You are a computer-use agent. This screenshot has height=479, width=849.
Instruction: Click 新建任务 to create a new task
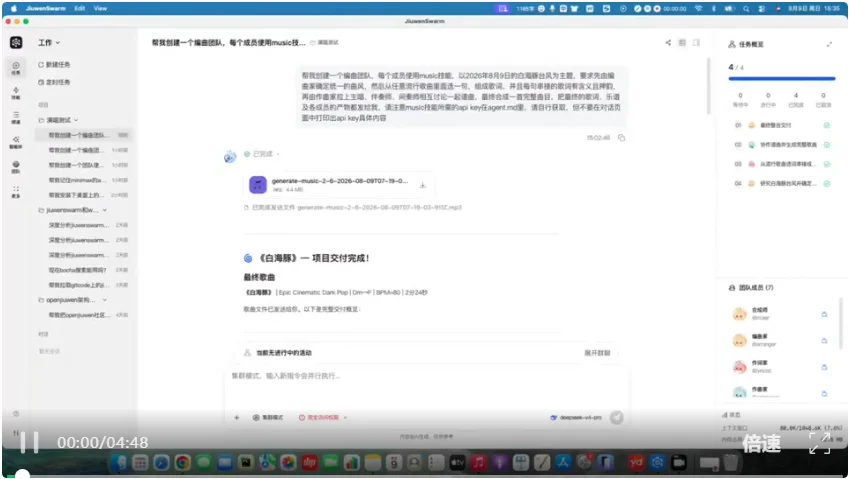pos(54,64)
